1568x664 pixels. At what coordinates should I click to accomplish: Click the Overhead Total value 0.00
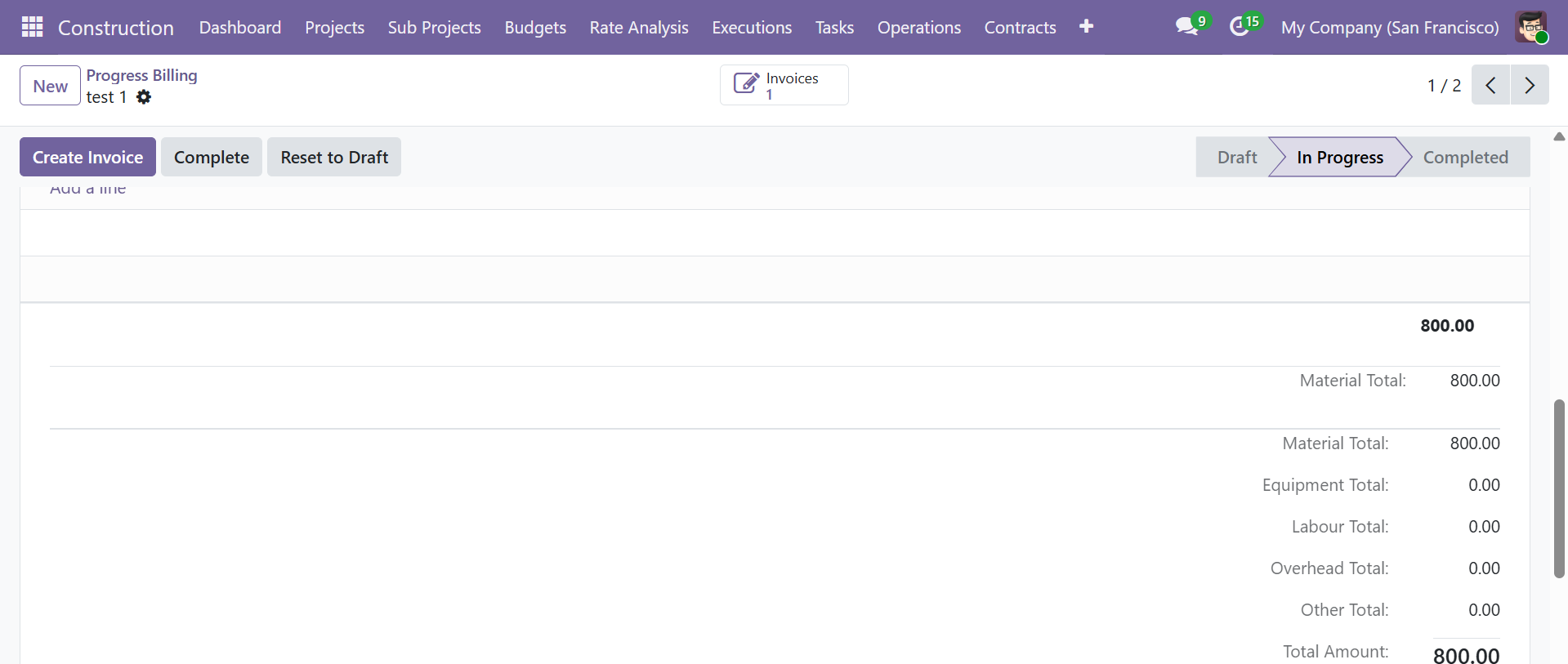coord(1484,568)
